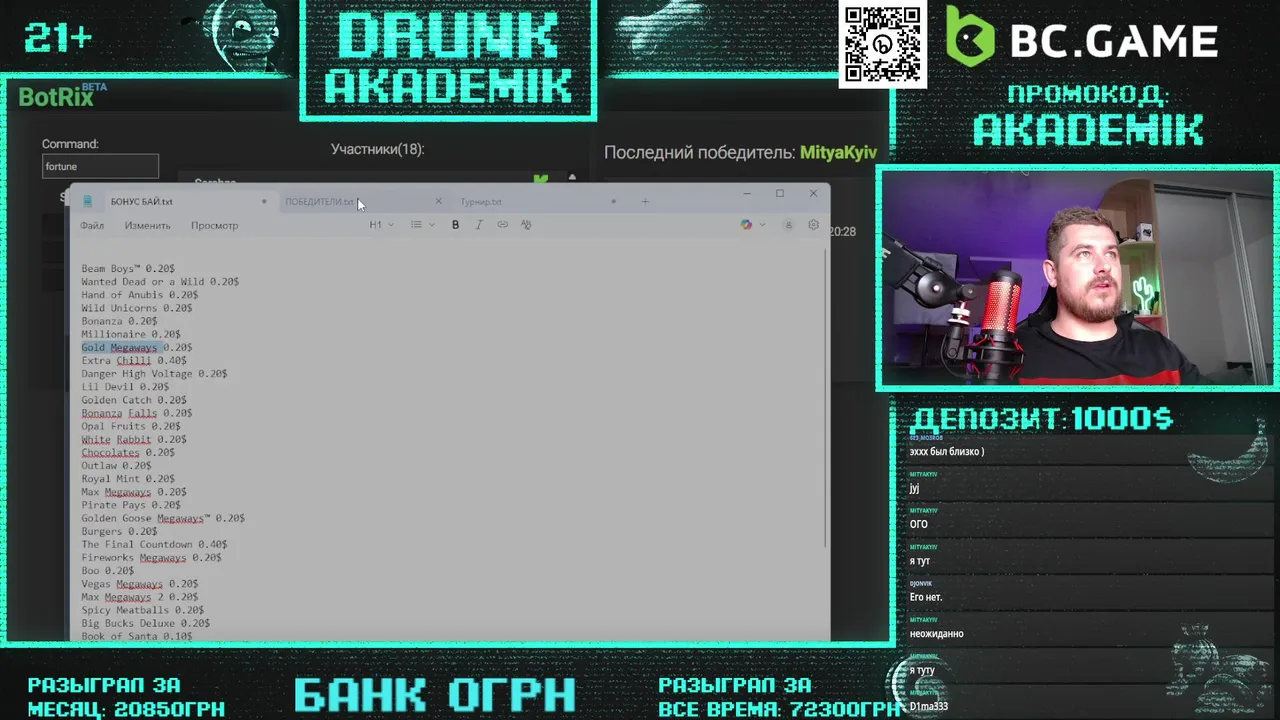The image size is (1280, 720).
Task: Click the QR code image
Action: point(882,44)
